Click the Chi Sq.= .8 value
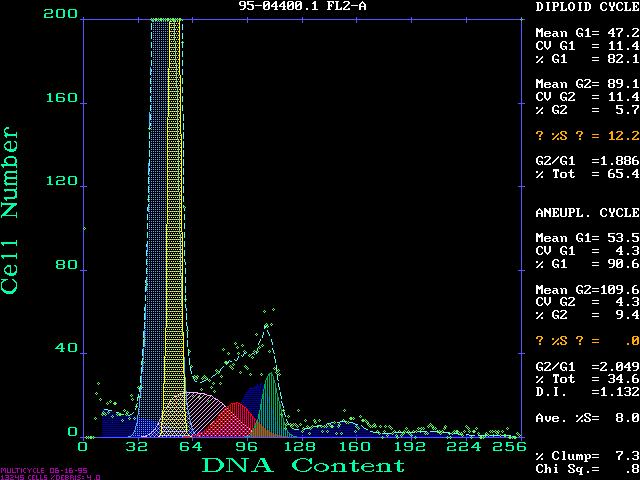 pos(587,469)
